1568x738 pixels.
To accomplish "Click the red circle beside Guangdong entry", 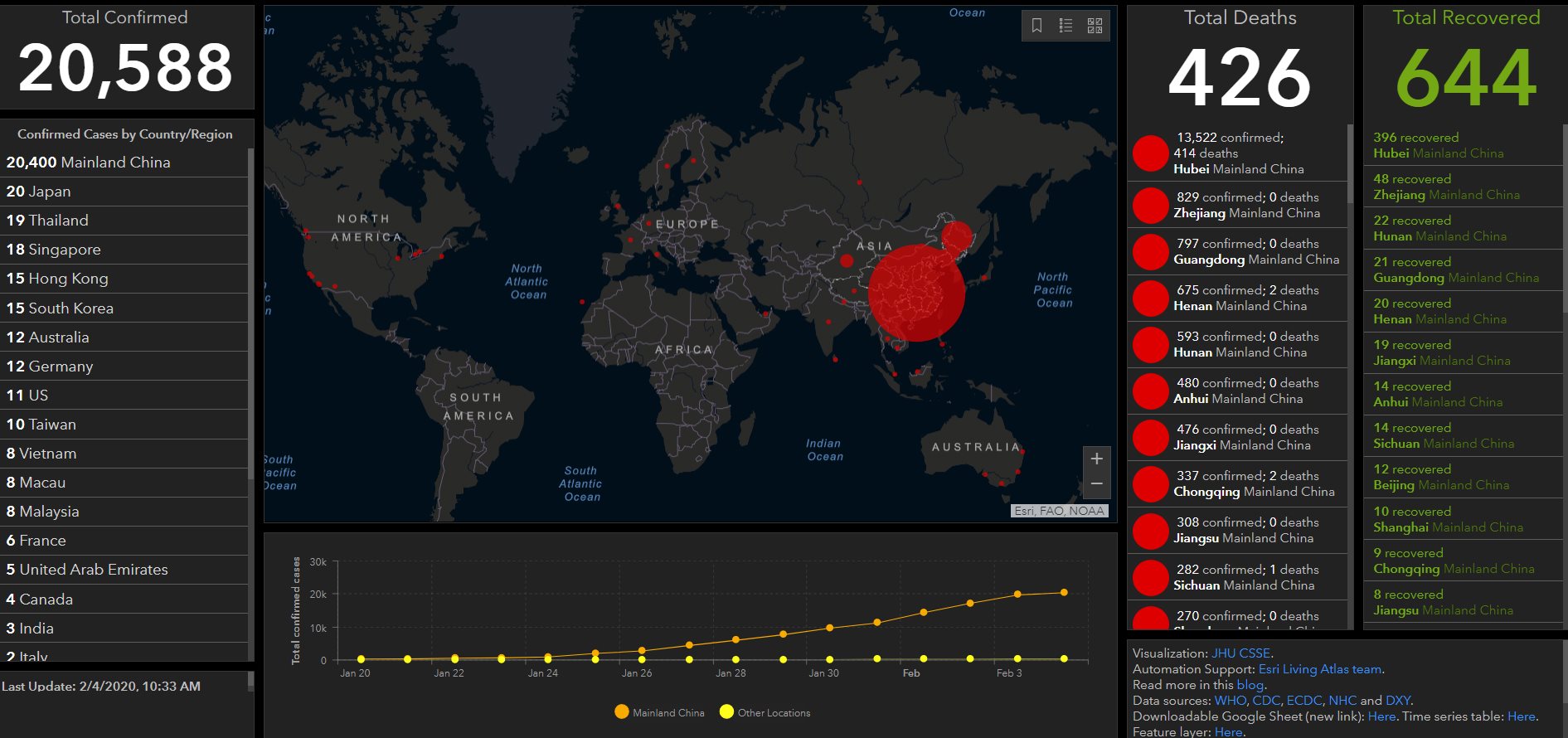I will pos(1151,251).
